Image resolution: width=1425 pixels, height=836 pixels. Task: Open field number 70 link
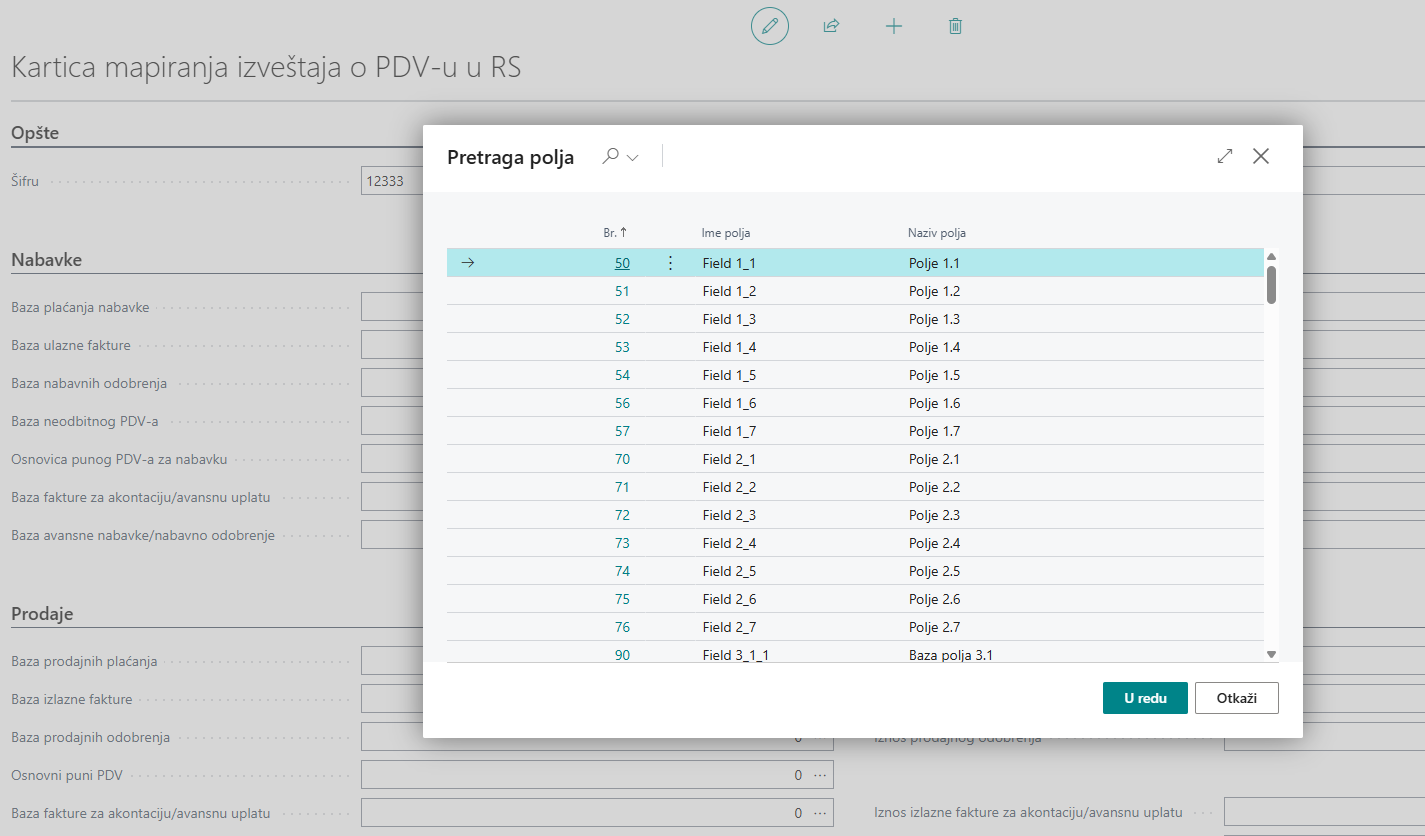(622, 459)
